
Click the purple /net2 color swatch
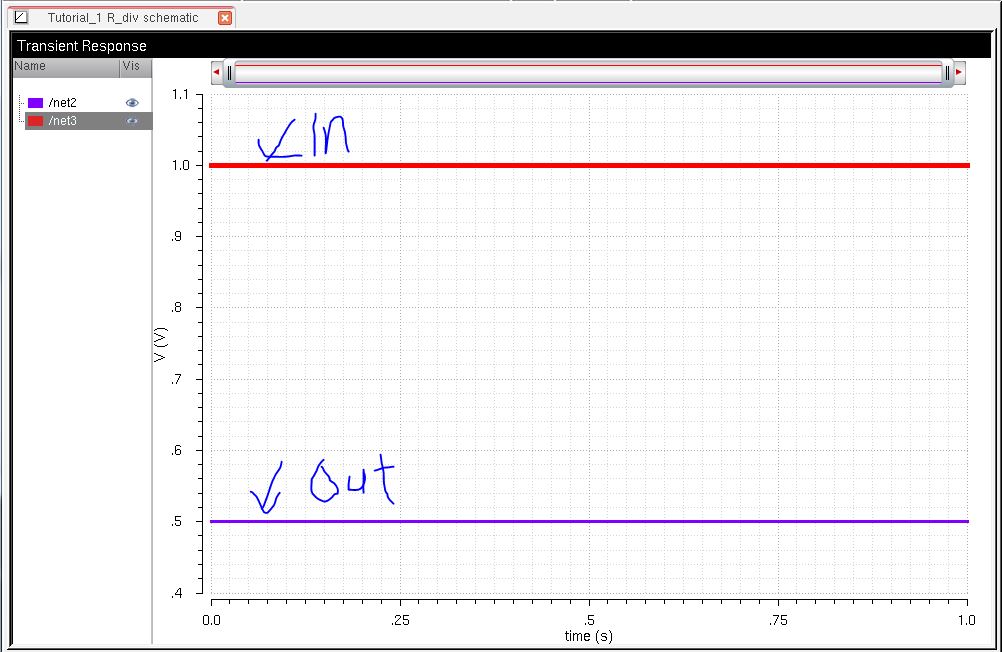(x=35, y=102)
